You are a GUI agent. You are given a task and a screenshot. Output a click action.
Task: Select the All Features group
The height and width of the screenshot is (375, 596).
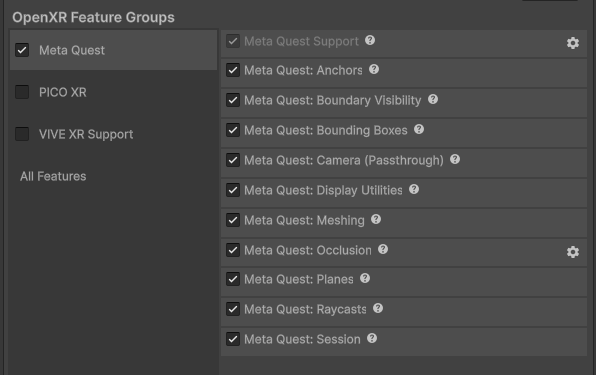point(53,176)
